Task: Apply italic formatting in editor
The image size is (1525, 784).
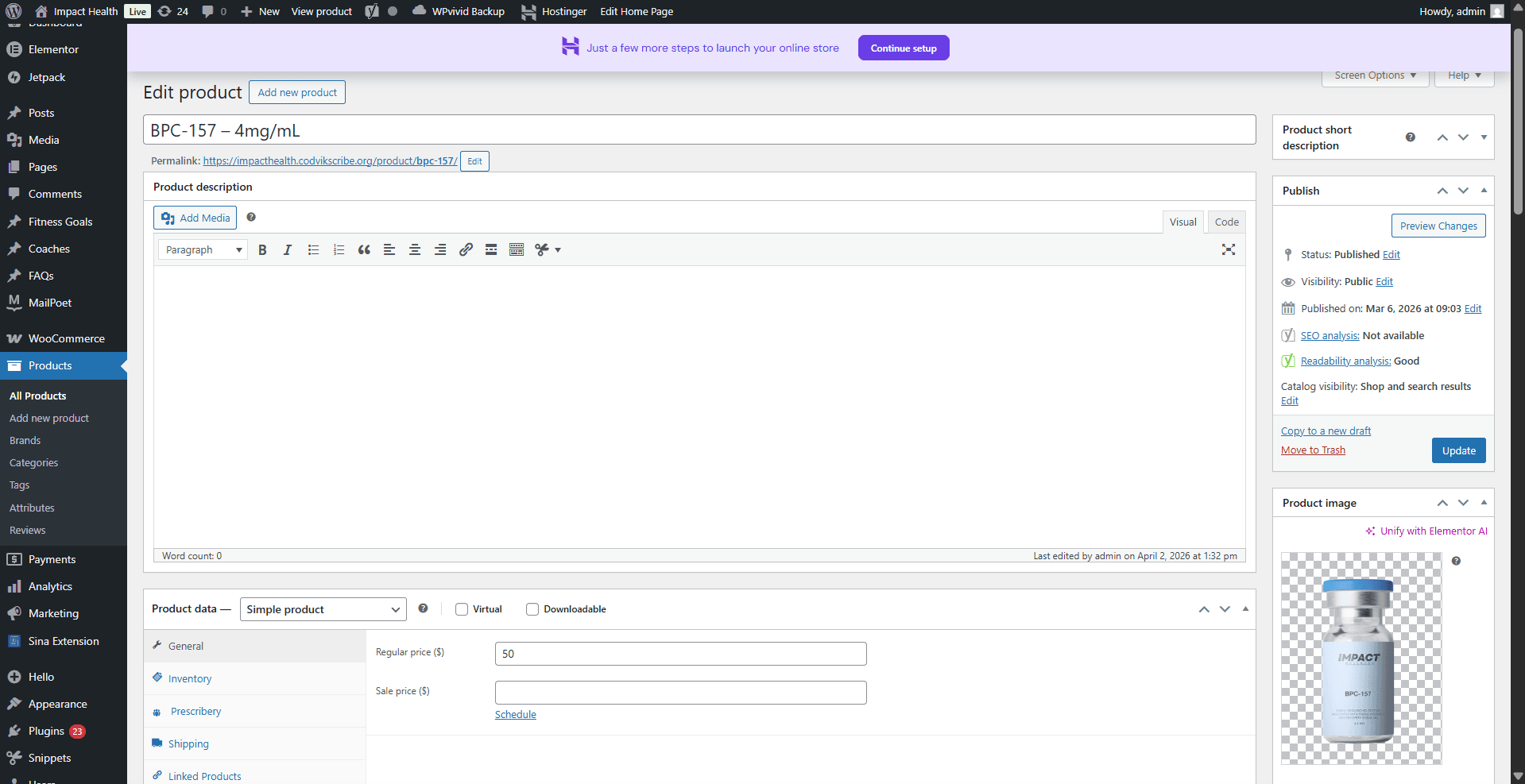Action: click(x=288, y=249)
